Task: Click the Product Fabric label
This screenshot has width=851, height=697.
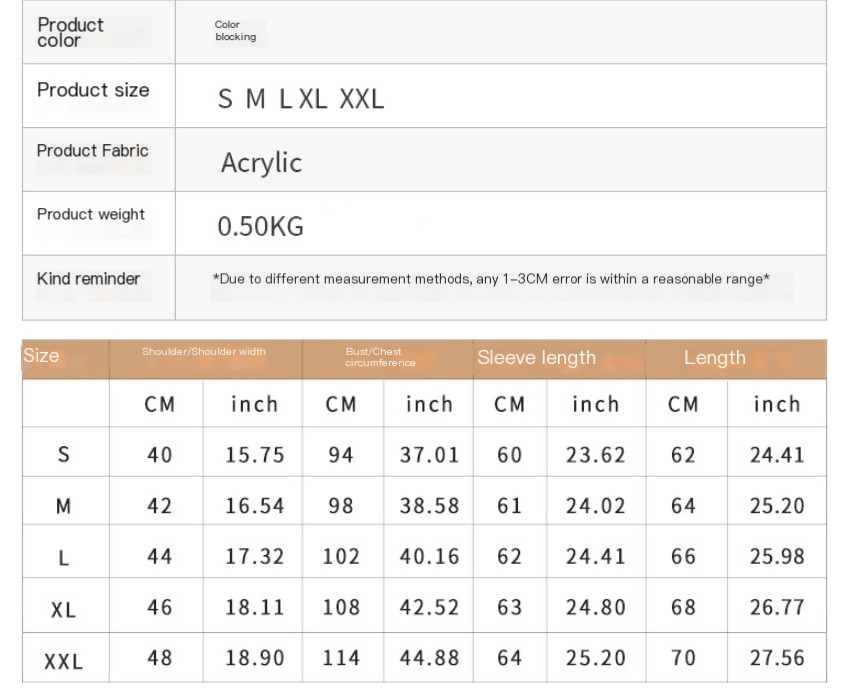Action: (92, 151)
